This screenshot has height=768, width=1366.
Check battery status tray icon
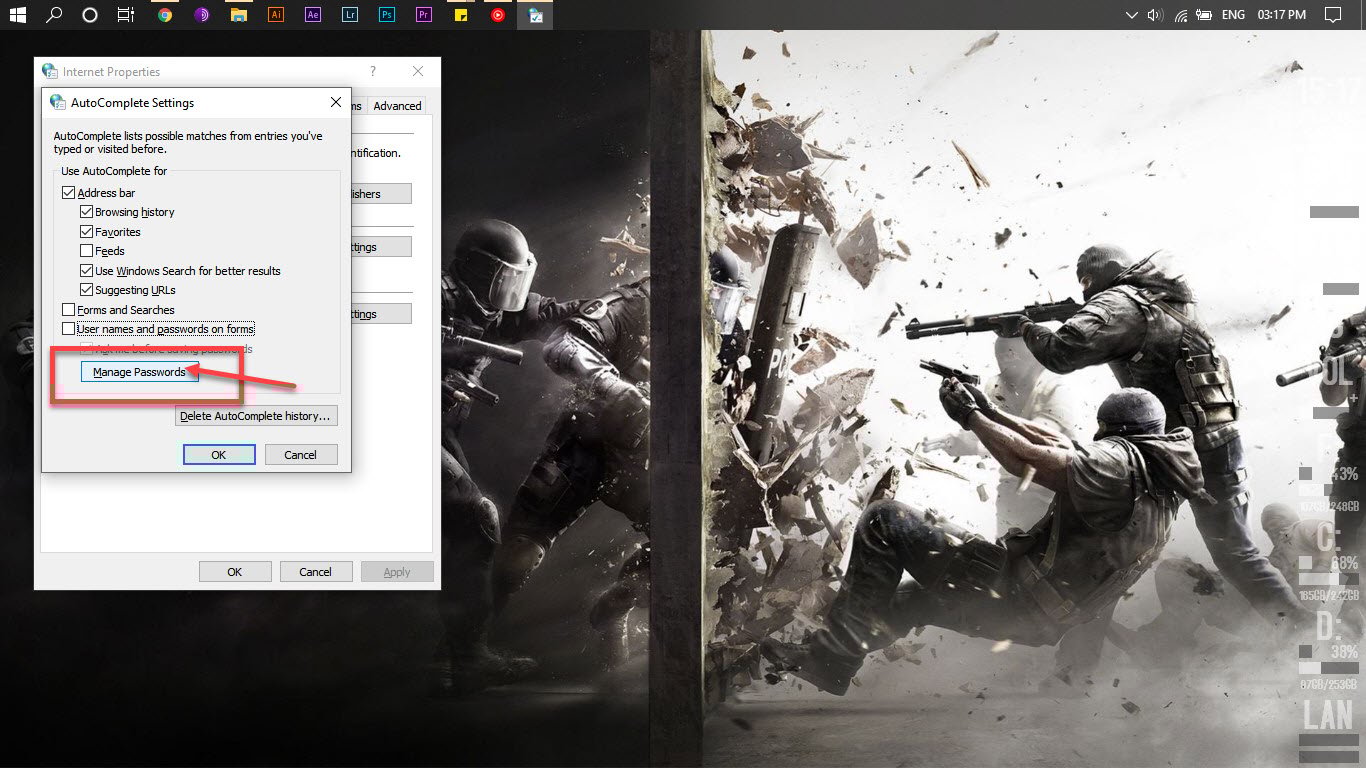pos(1204,15)
